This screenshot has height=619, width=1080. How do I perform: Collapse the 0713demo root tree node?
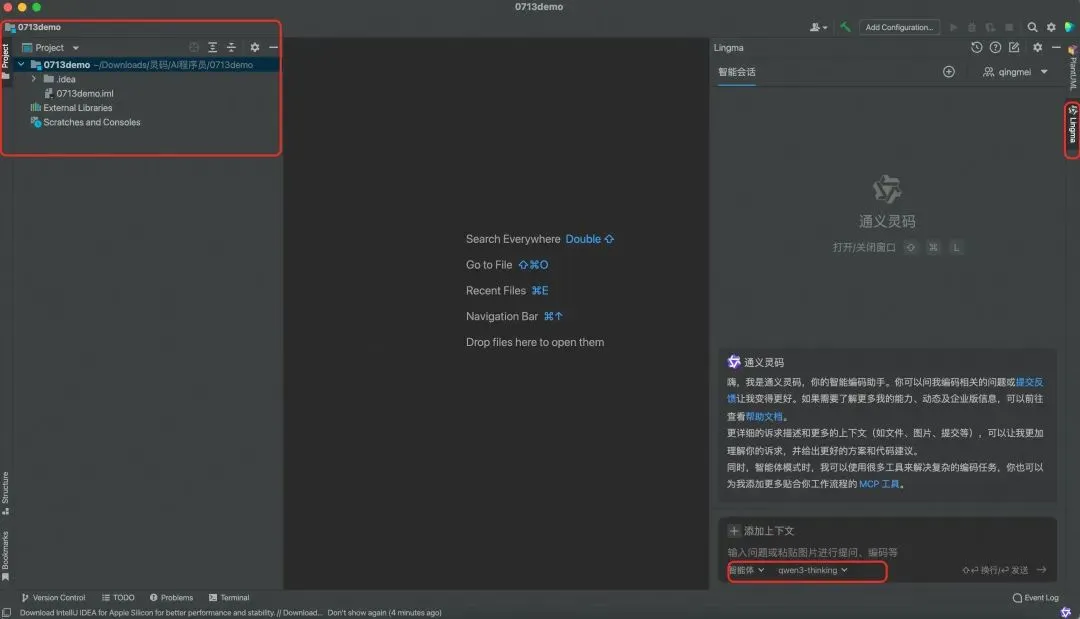[21, 64]
